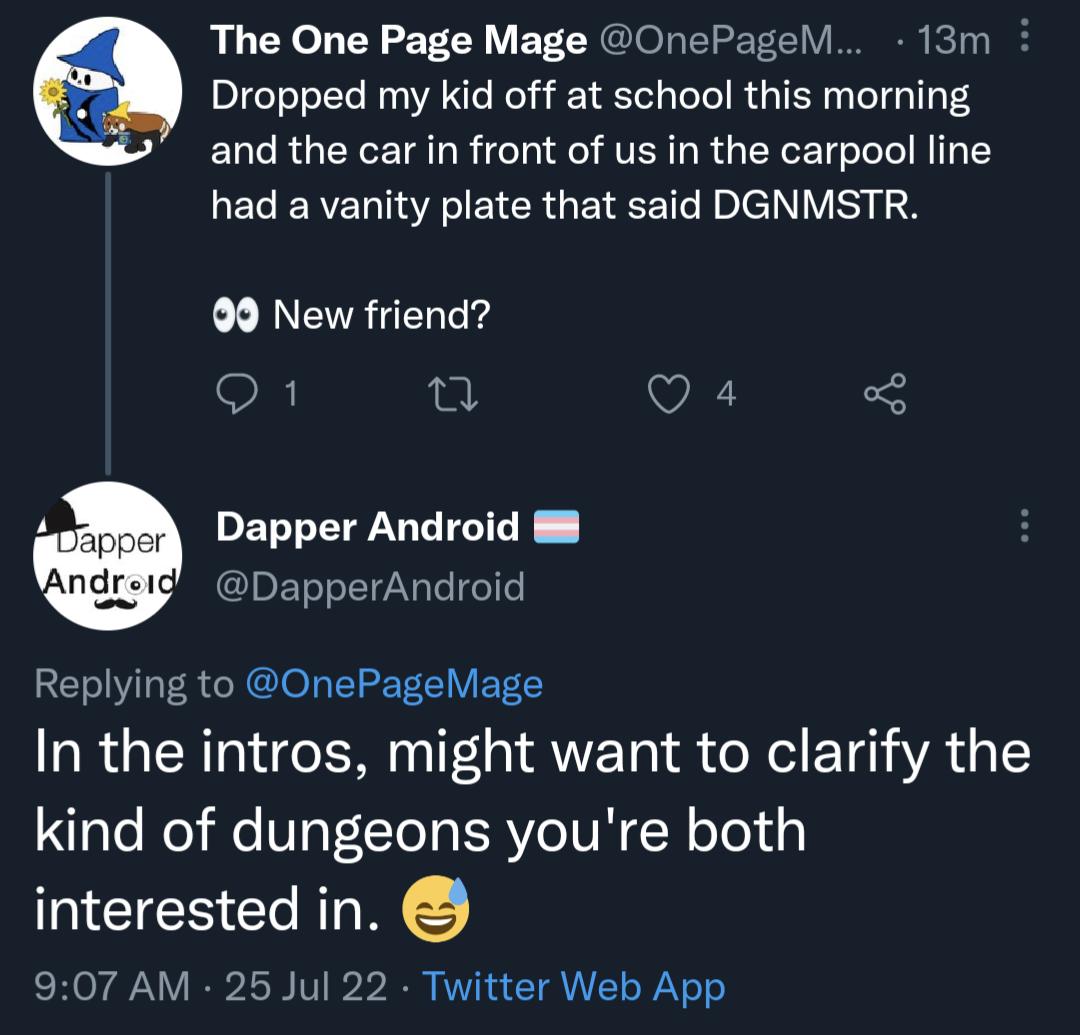View The One Page Mage's profile picture

[106, 90]
